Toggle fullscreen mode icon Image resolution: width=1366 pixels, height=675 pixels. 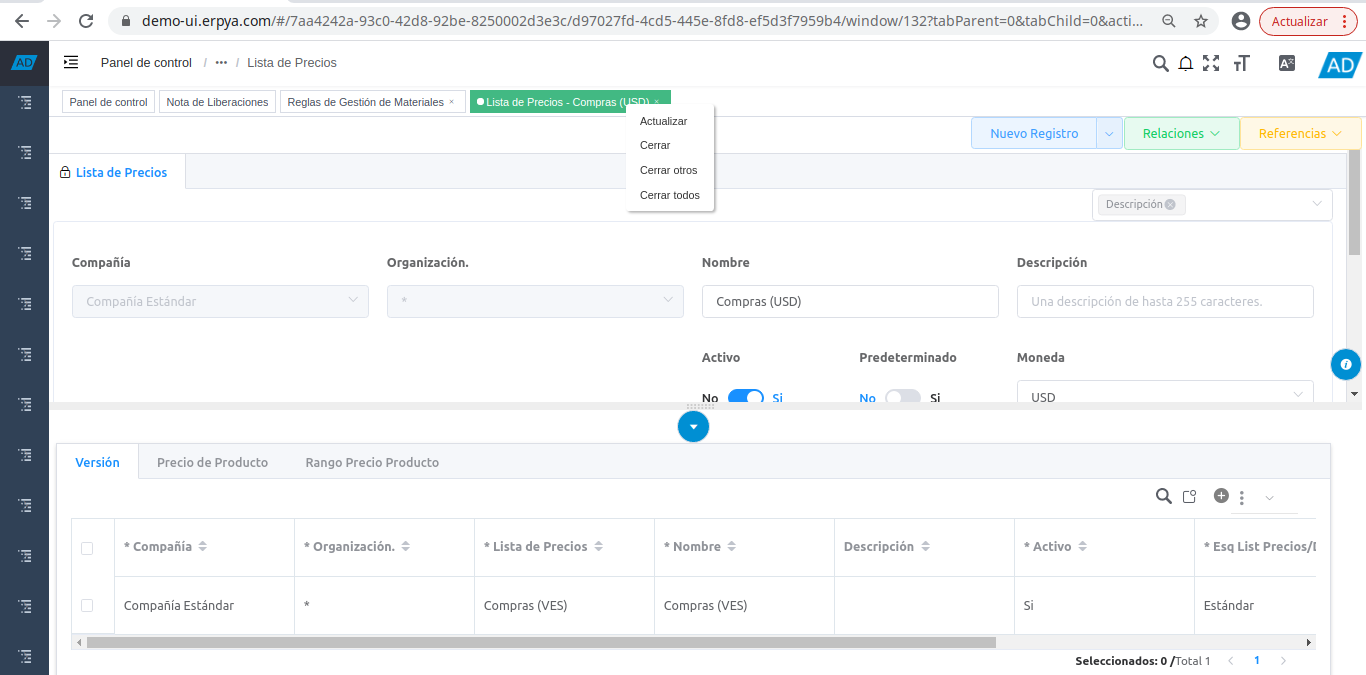[x=1211, y=63]
